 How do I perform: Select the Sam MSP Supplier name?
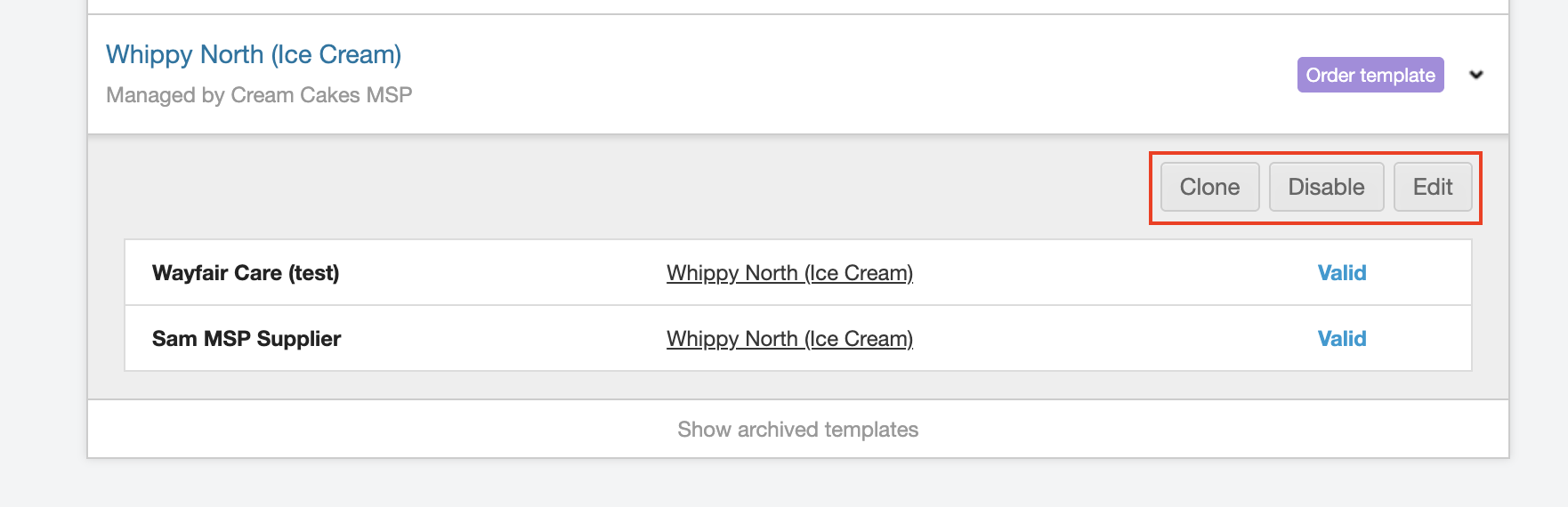(247, 339)
